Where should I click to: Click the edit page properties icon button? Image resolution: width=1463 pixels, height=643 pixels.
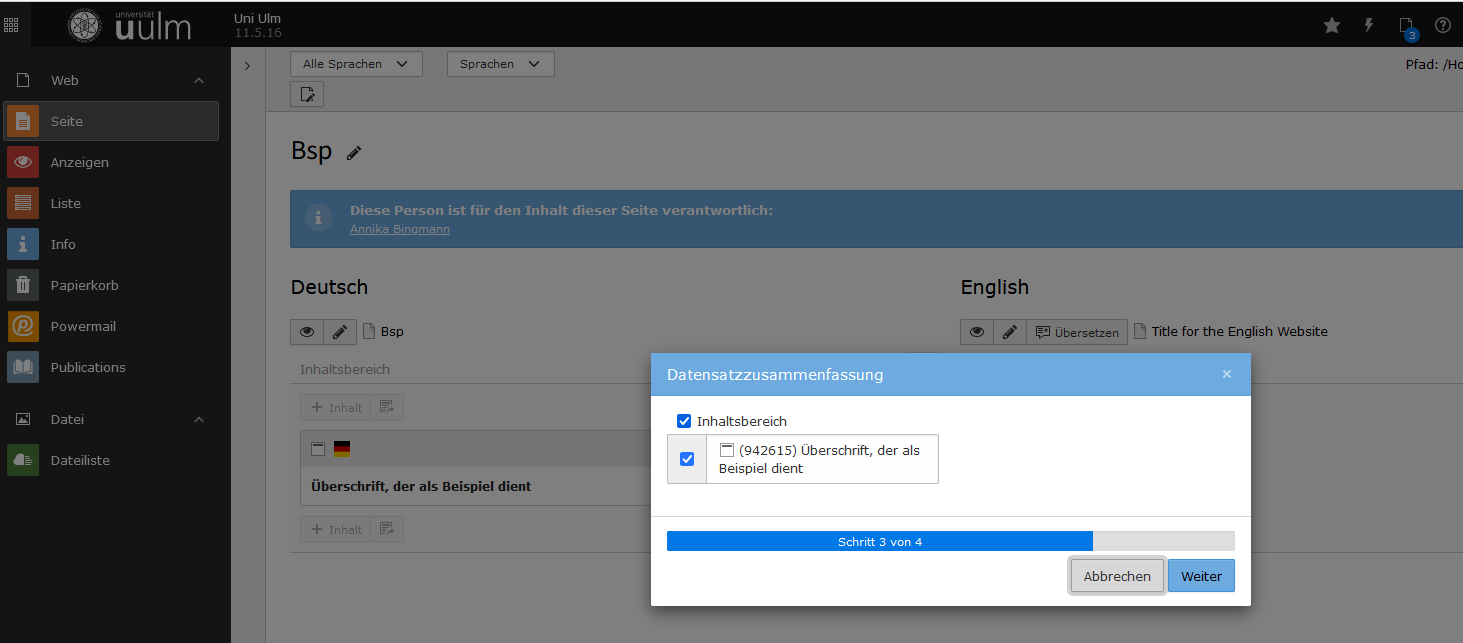307,95
